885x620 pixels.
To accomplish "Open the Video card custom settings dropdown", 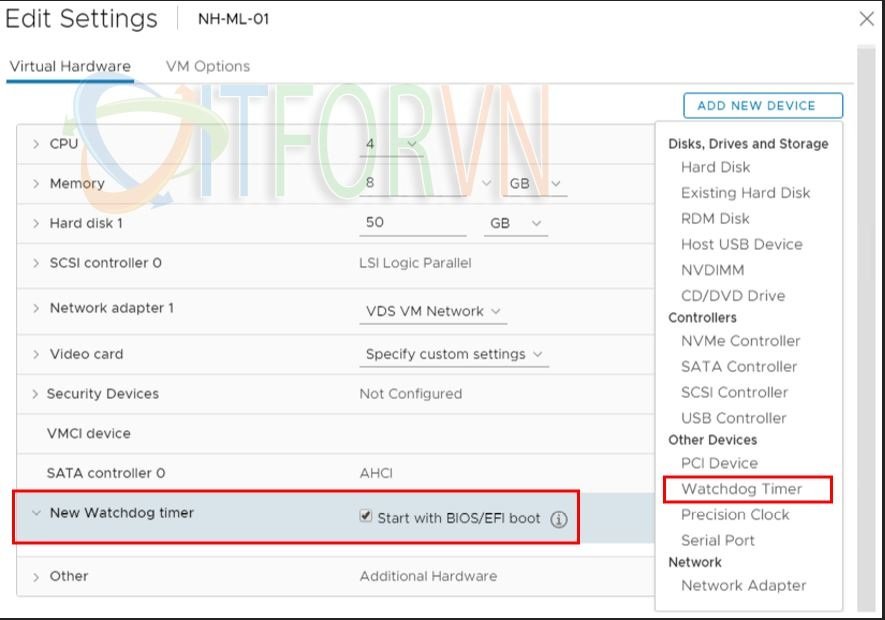I will (x=453, y=354).
